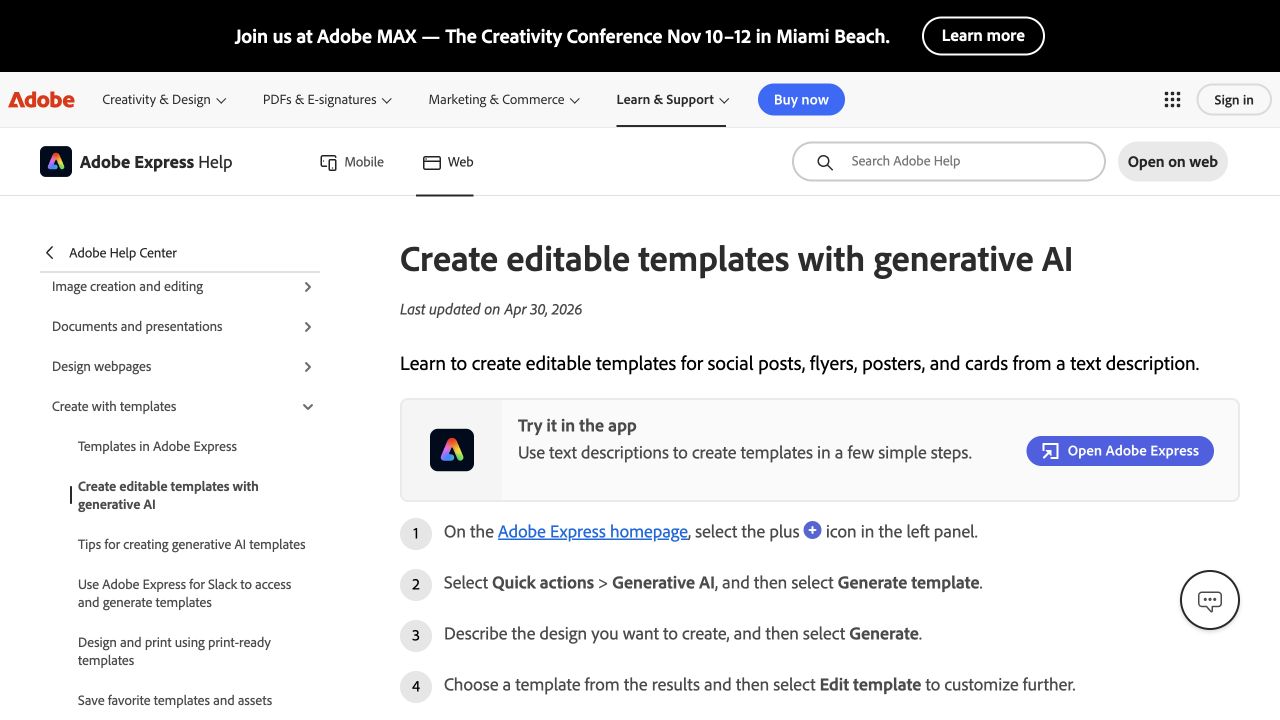Open Save favorite templates and assets
Image resolution: width=1280 pixels, height=720 pixels.
click(175, 701)
